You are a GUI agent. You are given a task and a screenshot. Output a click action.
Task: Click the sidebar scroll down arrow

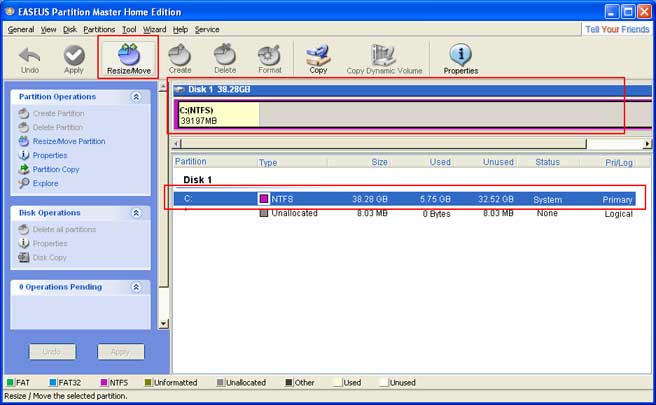click(x=164, y=324)
